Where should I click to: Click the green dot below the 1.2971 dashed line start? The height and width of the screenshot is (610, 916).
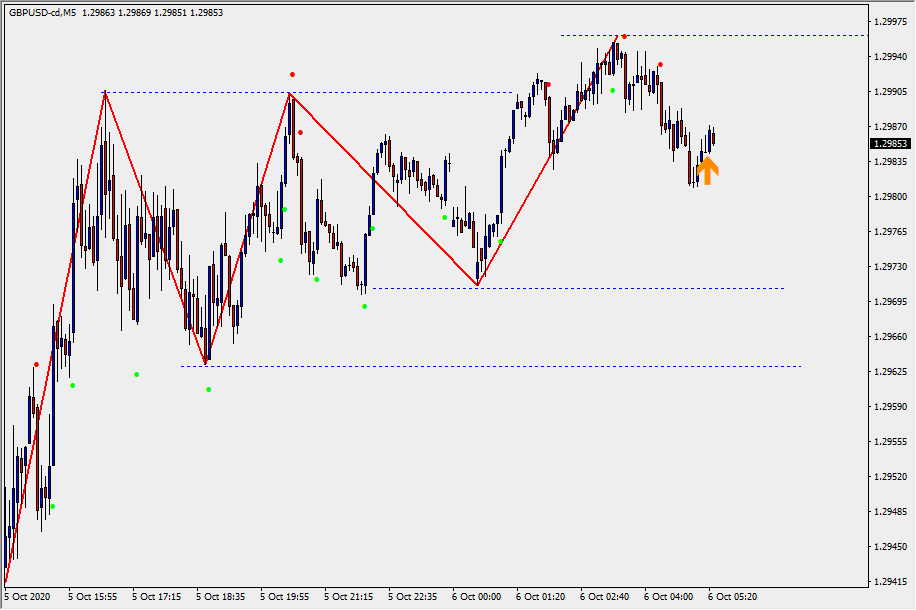click(364, 306)
